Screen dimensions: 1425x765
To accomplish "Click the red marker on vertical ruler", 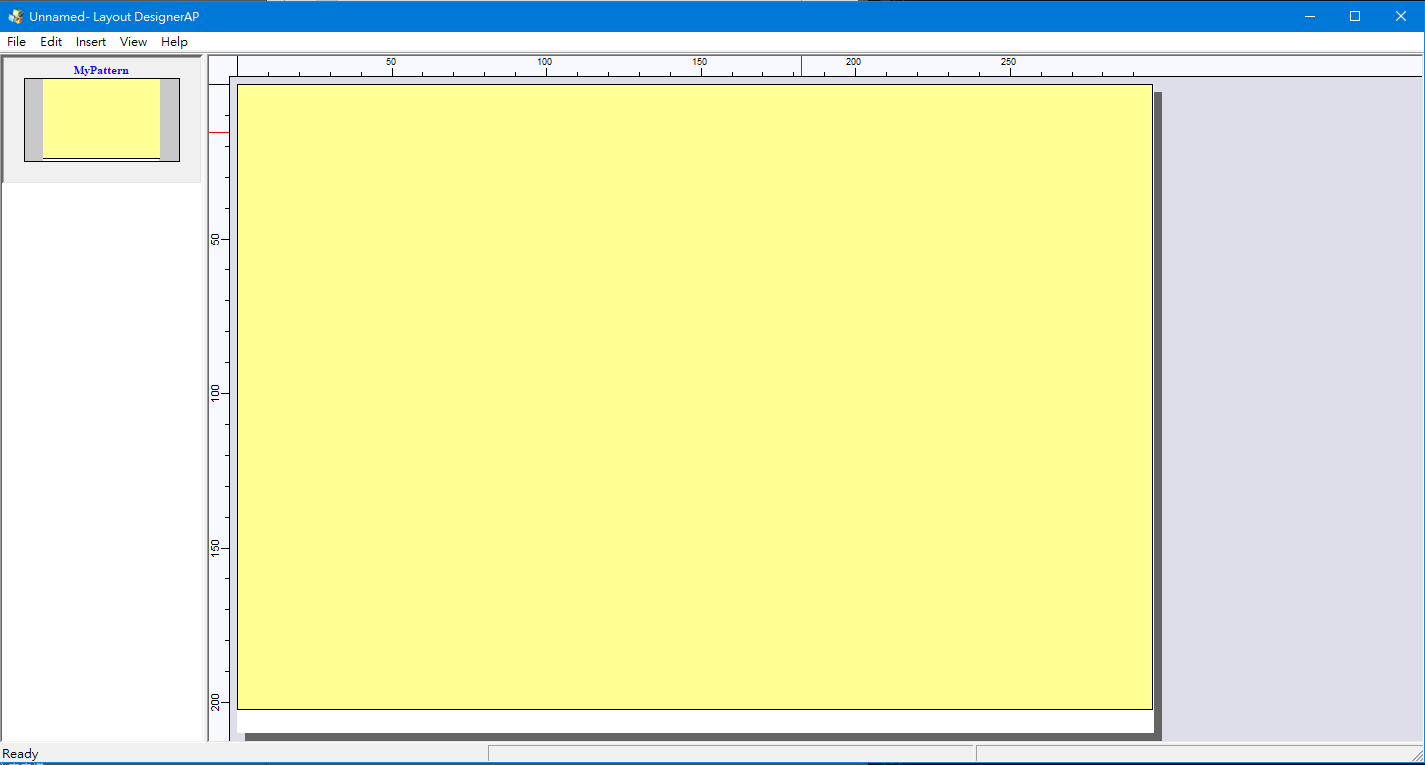I will (x=218, y=132).
